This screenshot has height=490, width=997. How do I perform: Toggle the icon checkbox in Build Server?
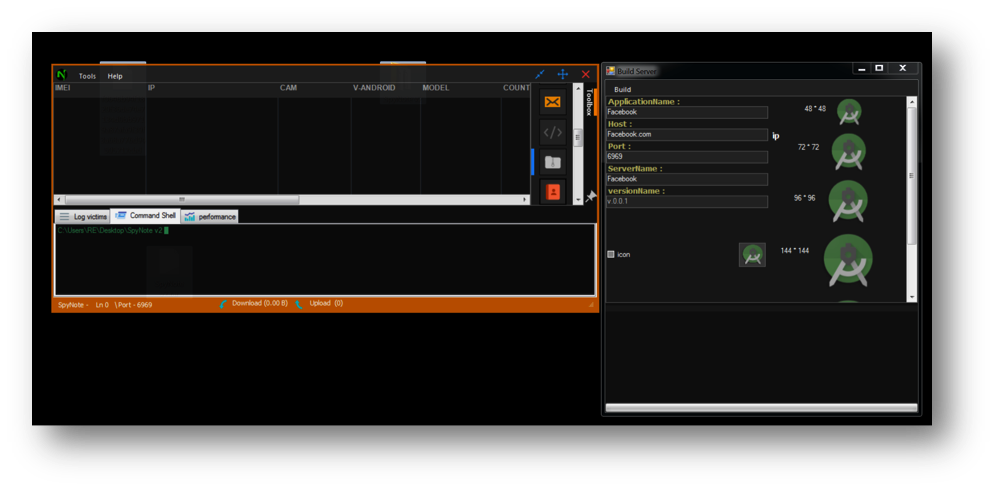click(611, 255)
